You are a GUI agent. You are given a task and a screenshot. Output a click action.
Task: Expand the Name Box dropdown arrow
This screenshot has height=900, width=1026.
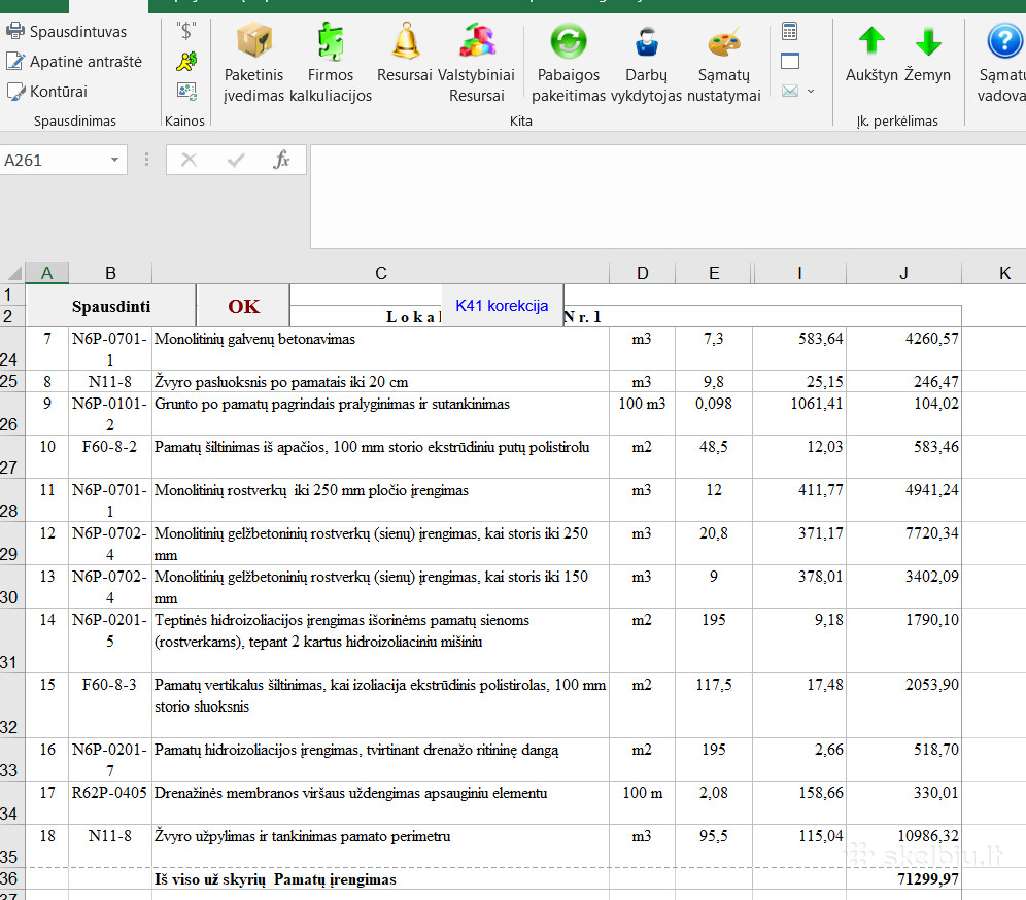[115, 160]
